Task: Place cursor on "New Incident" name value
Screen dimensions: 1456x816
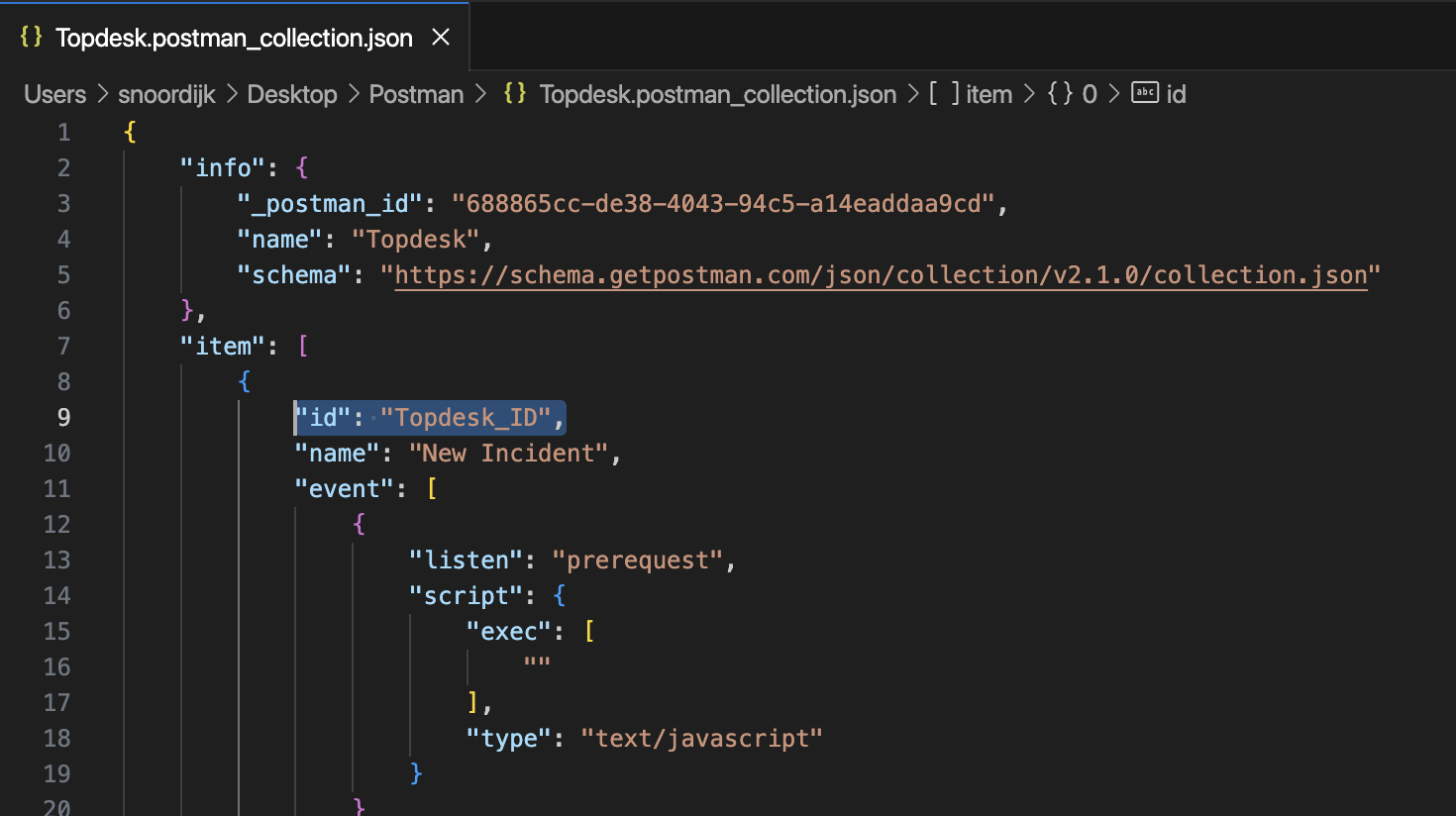Action: point(509,454)
